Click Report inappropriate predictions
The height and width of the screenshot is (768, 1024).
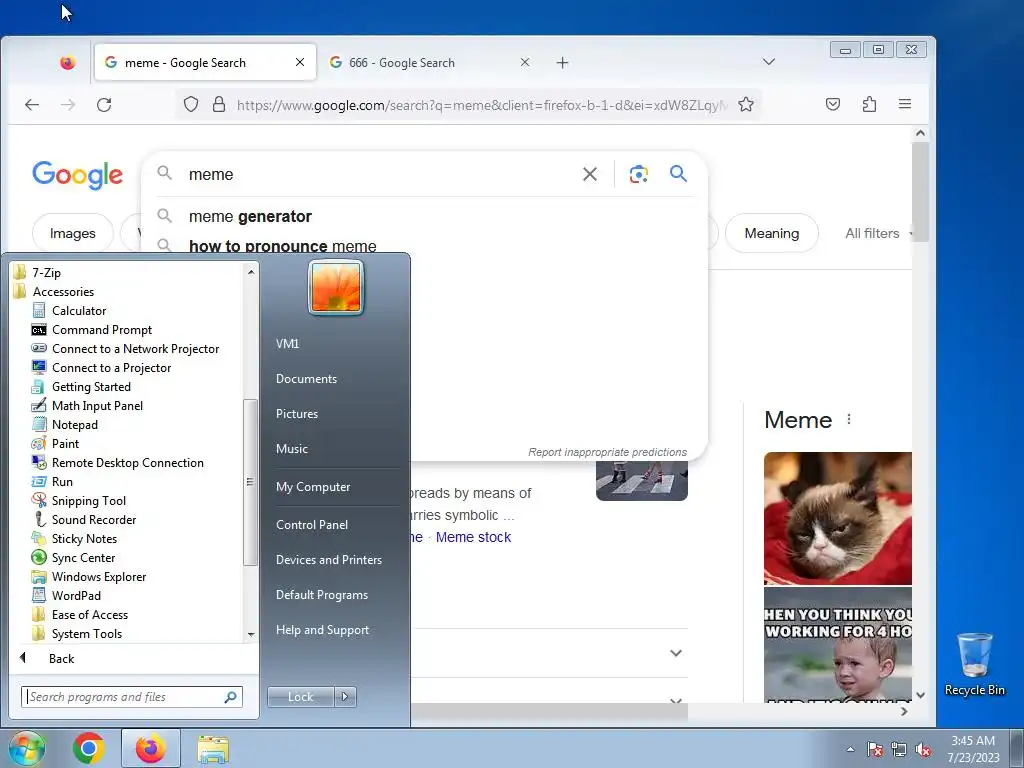(607, 452)
